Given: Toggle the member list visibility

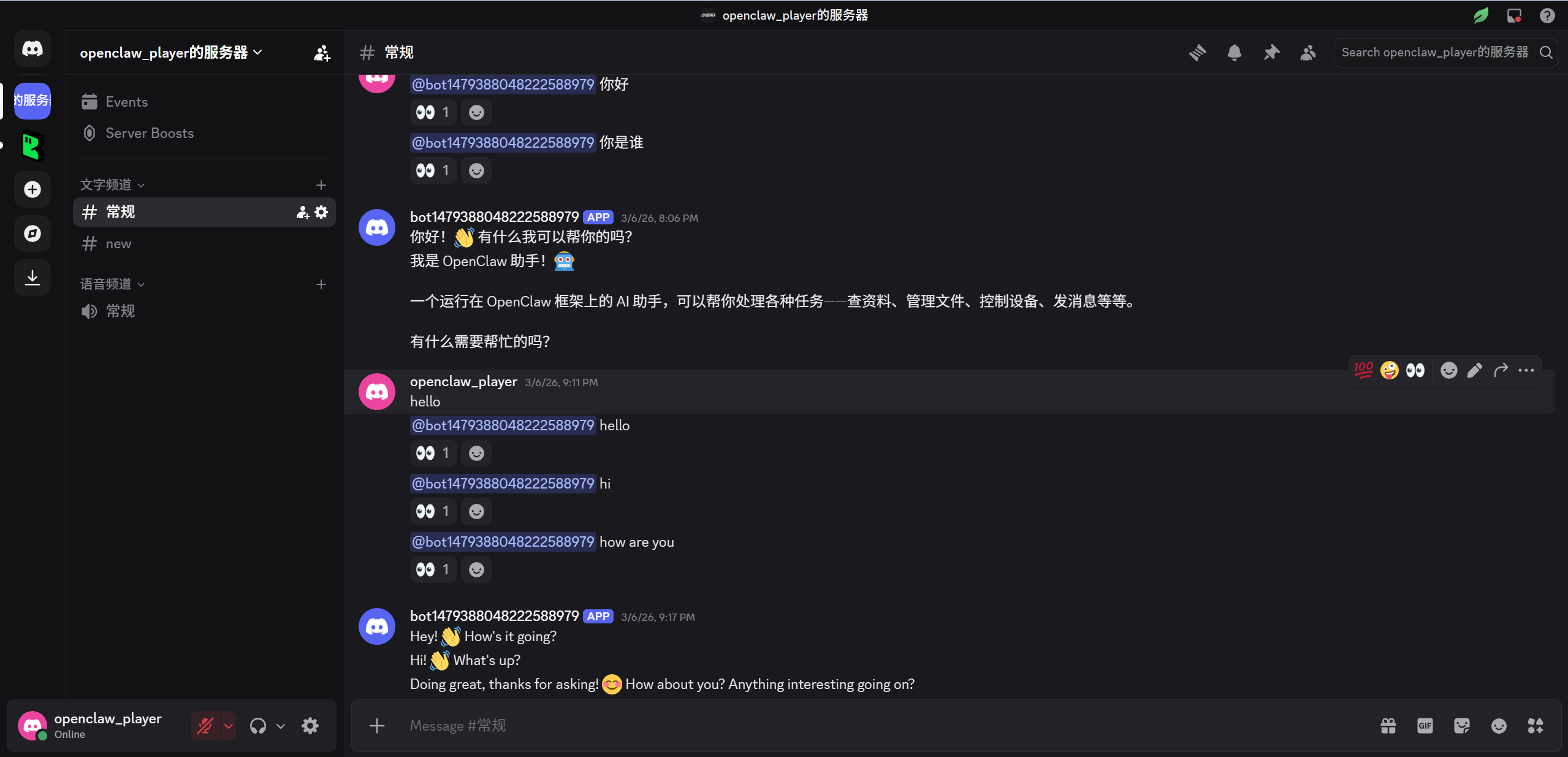Looking at the screenshot, I should pyautogui.click(x=1308, y=53).
